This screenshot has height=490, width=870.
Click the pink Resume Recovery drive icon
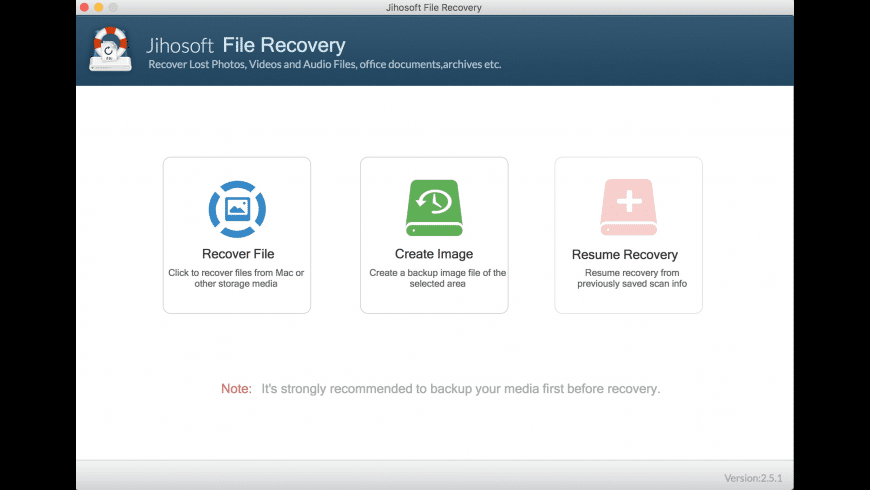click(629, 207)
